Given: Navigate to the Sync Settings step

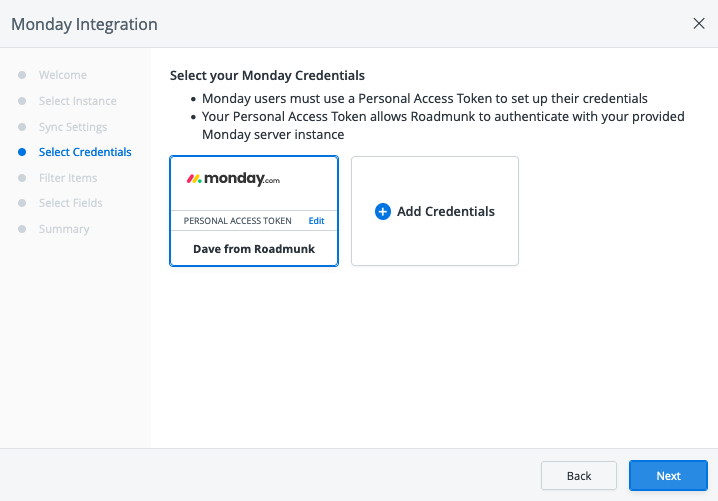Looking at the screenshot, I should click(73, 127).
